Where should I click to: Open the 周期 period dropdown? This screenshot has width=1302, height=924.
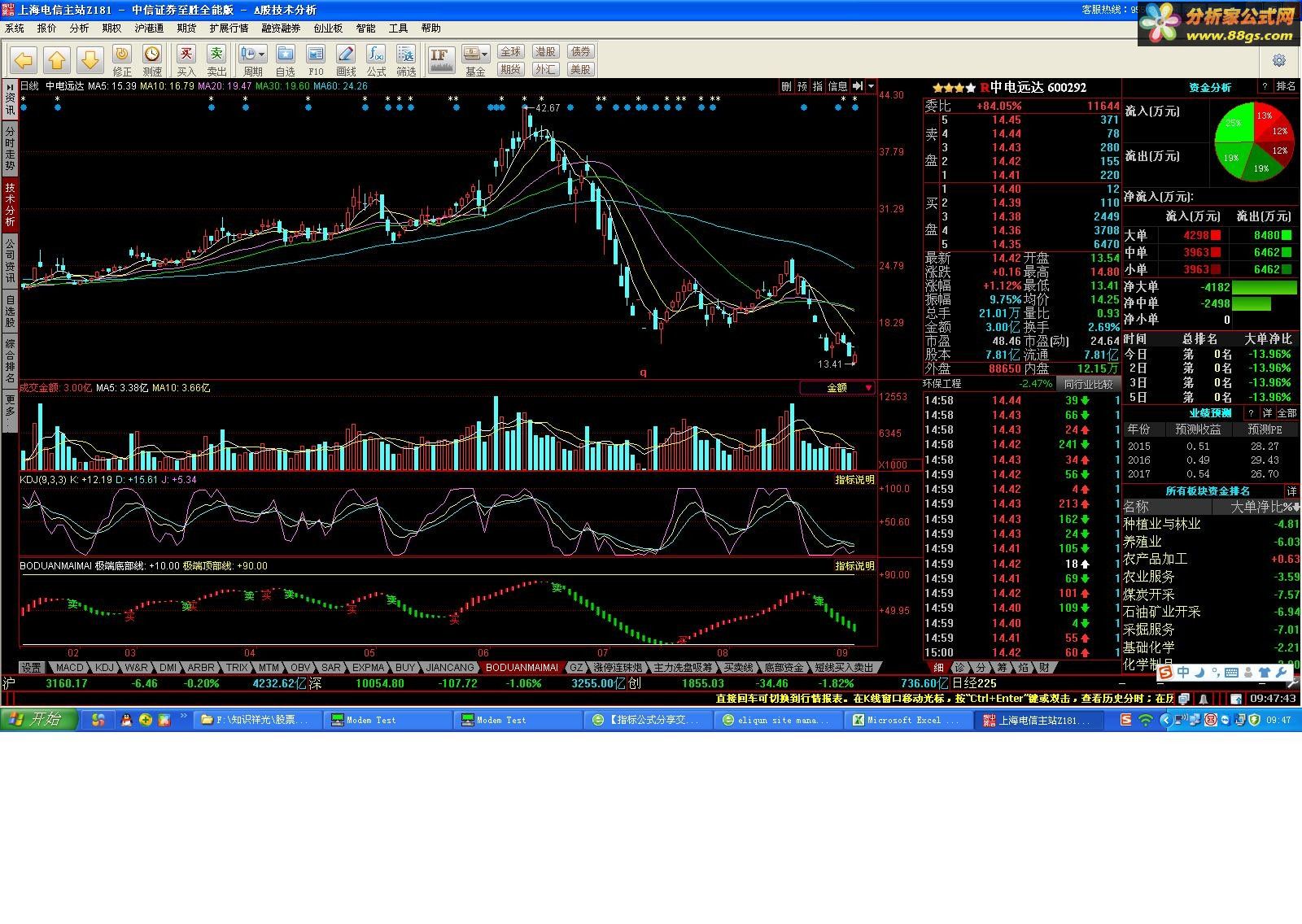pyautogui.click(x=252, y=59)
